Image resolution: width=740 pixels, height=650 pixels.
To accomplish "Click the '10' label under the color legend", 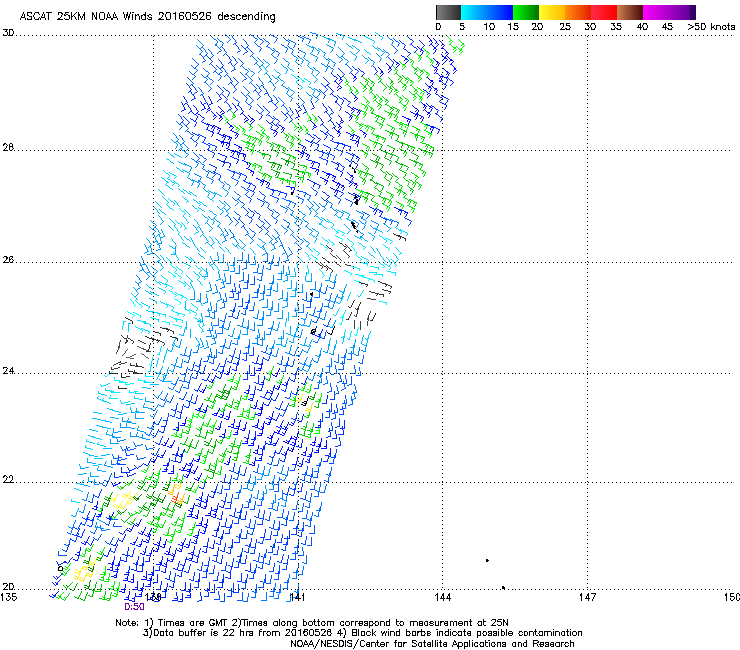I will click(489, 27).
